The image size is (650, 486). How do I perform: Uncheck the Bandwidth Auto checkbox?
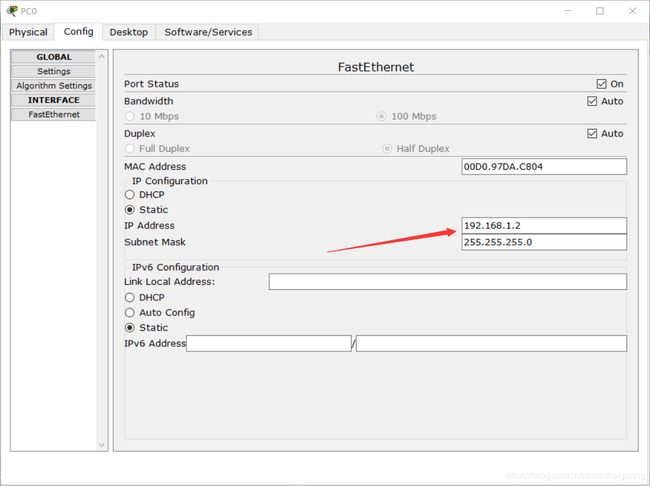592,101
